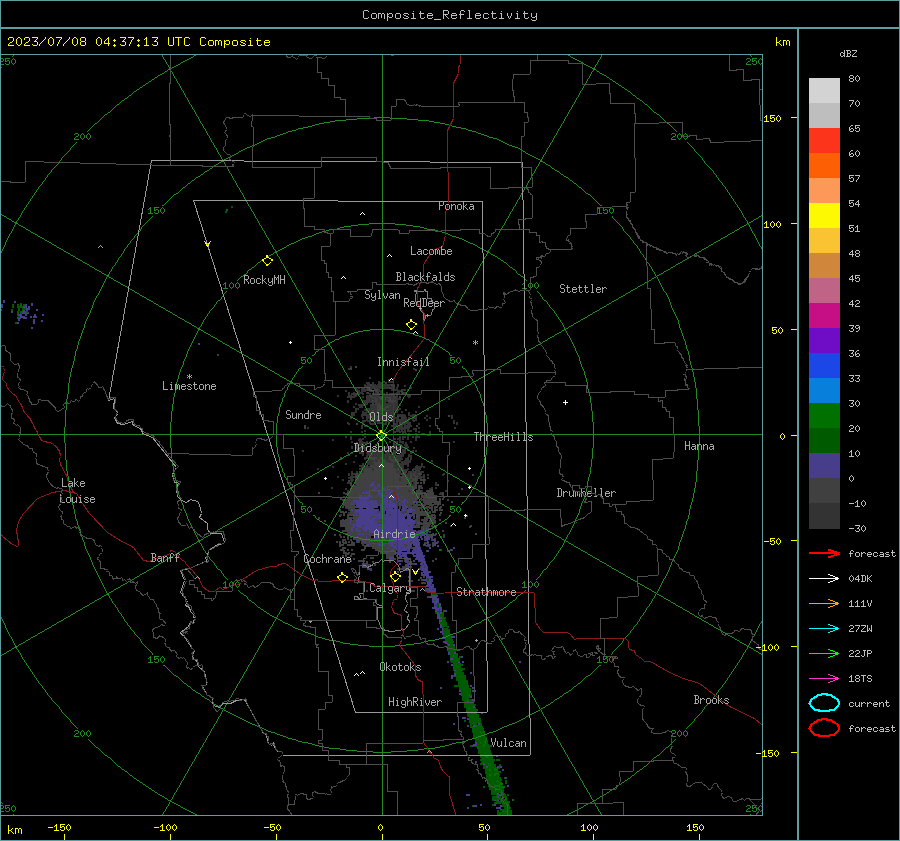Click the magenta 18TS arrow legend icon

824,679
